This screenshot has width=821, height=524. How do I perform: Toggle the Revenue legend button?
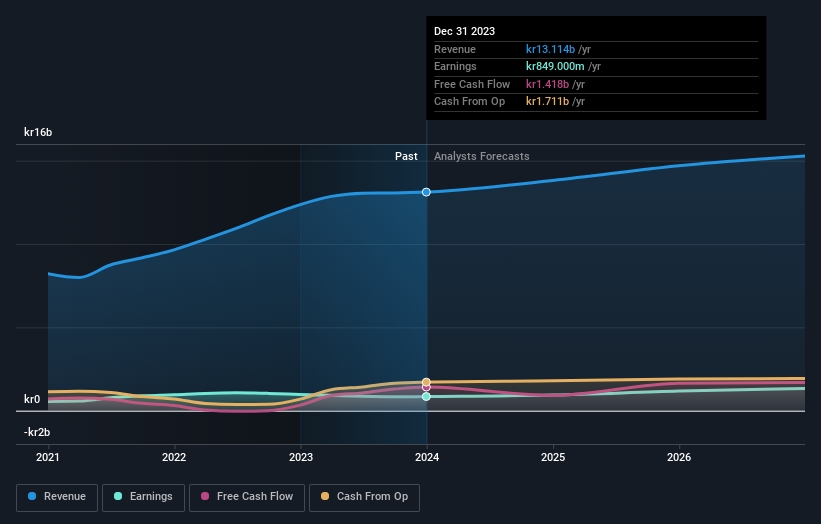coord(57,497)
